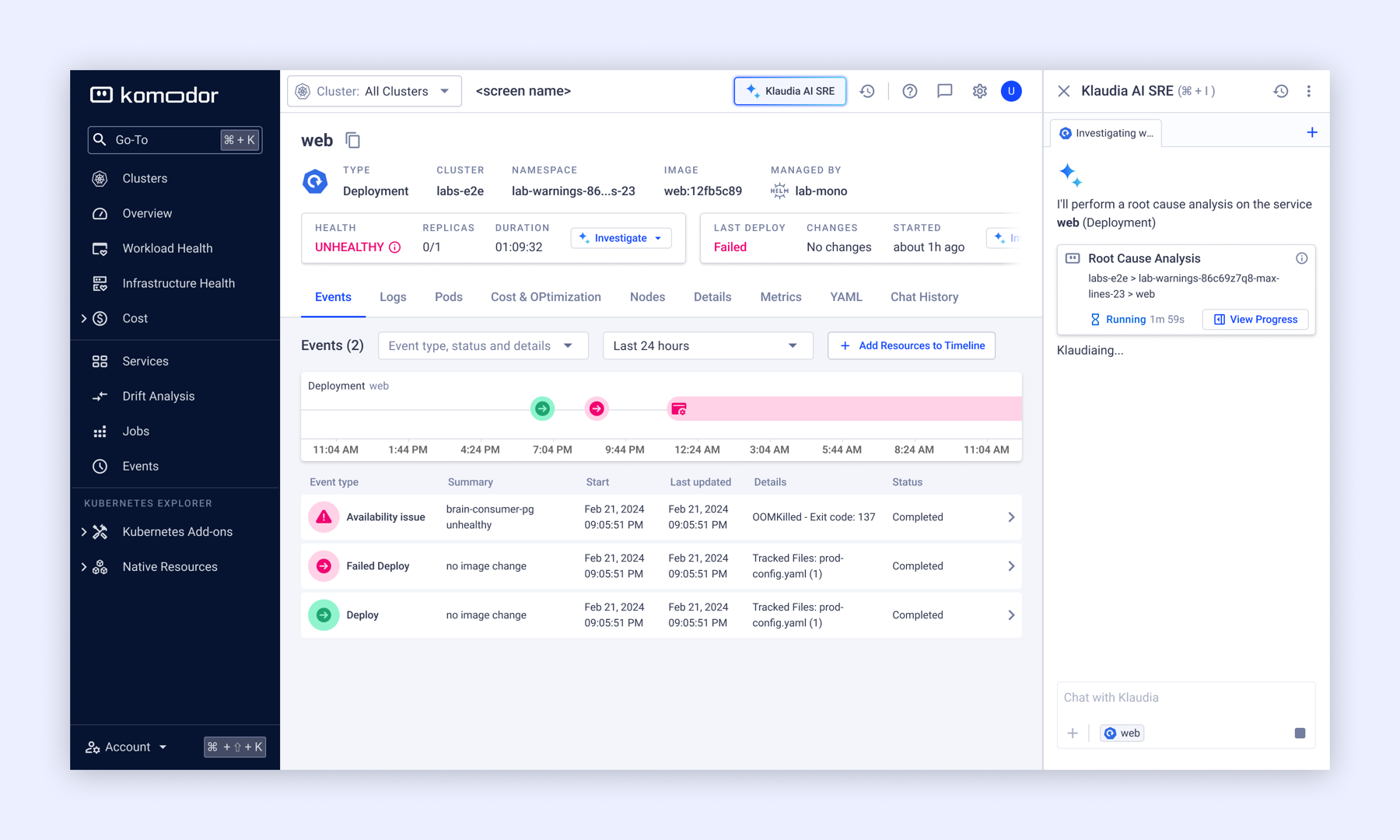Screen dimensions: 1400x840
Task: Stop the Klaudia response
Action: point(1300,733)
